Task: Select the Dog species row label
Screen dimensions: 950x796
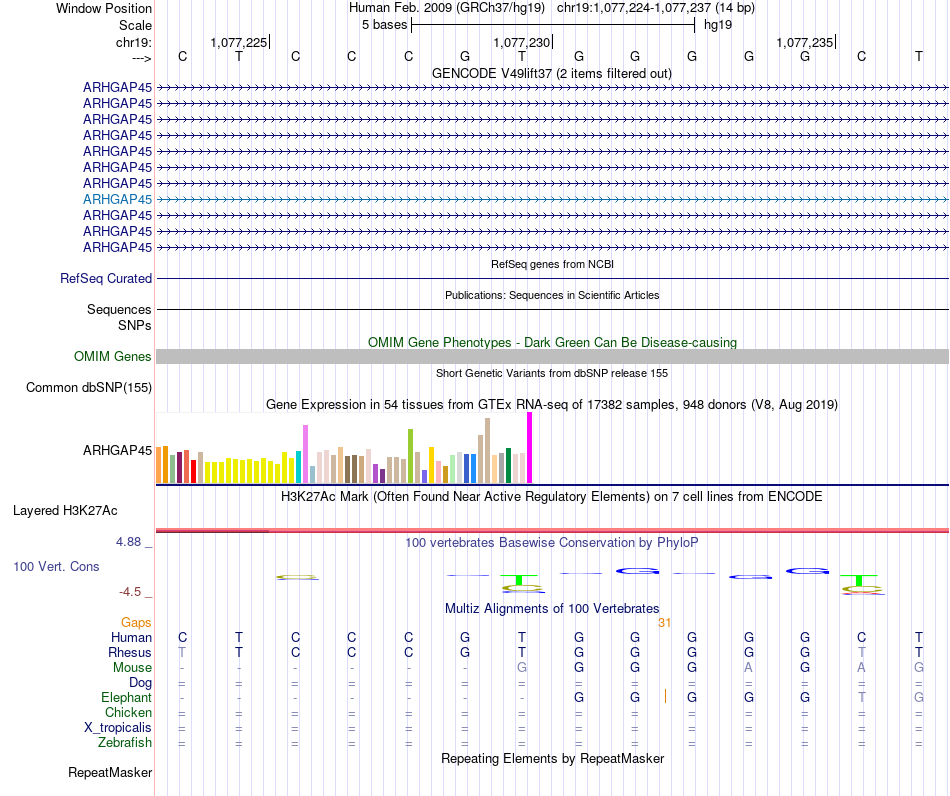Action: (141, 683)
